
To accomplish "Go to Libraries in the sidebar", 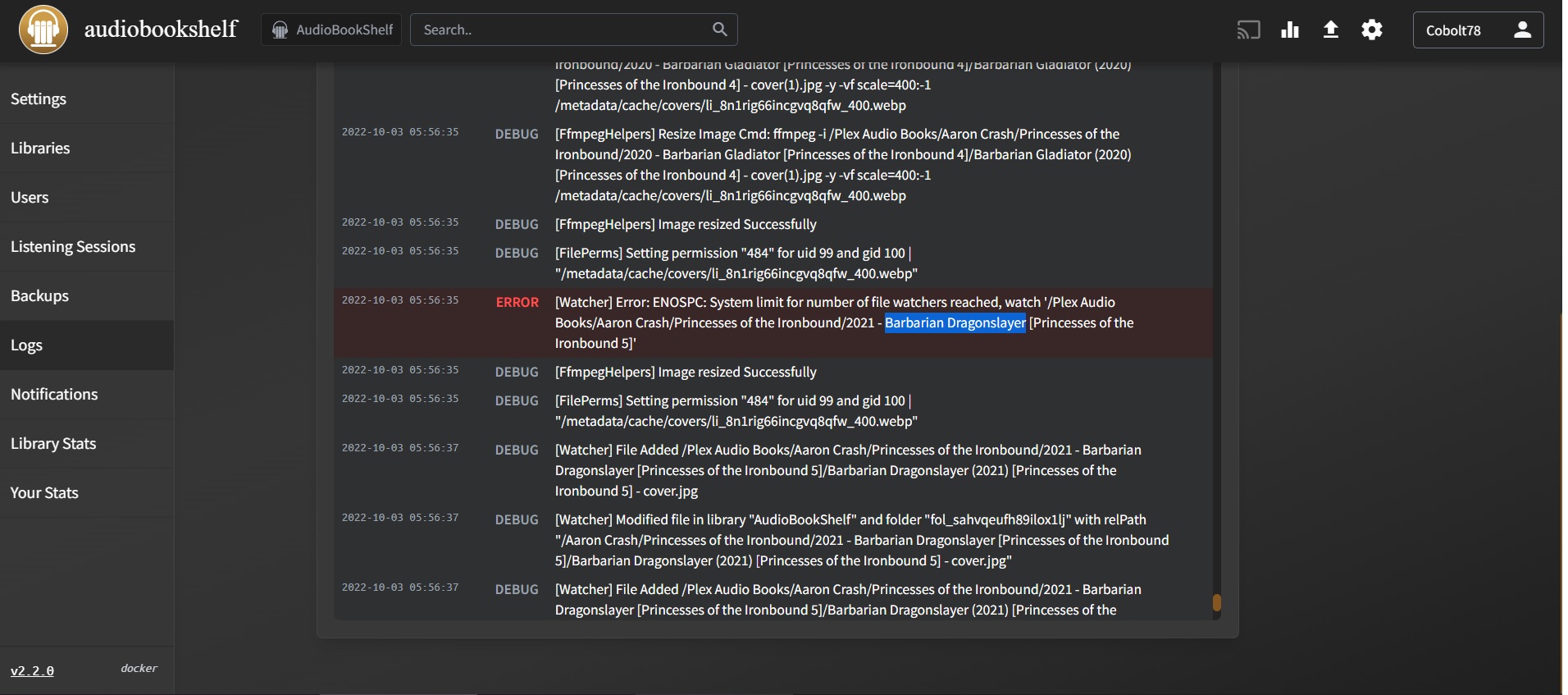I will coord(87,148).
